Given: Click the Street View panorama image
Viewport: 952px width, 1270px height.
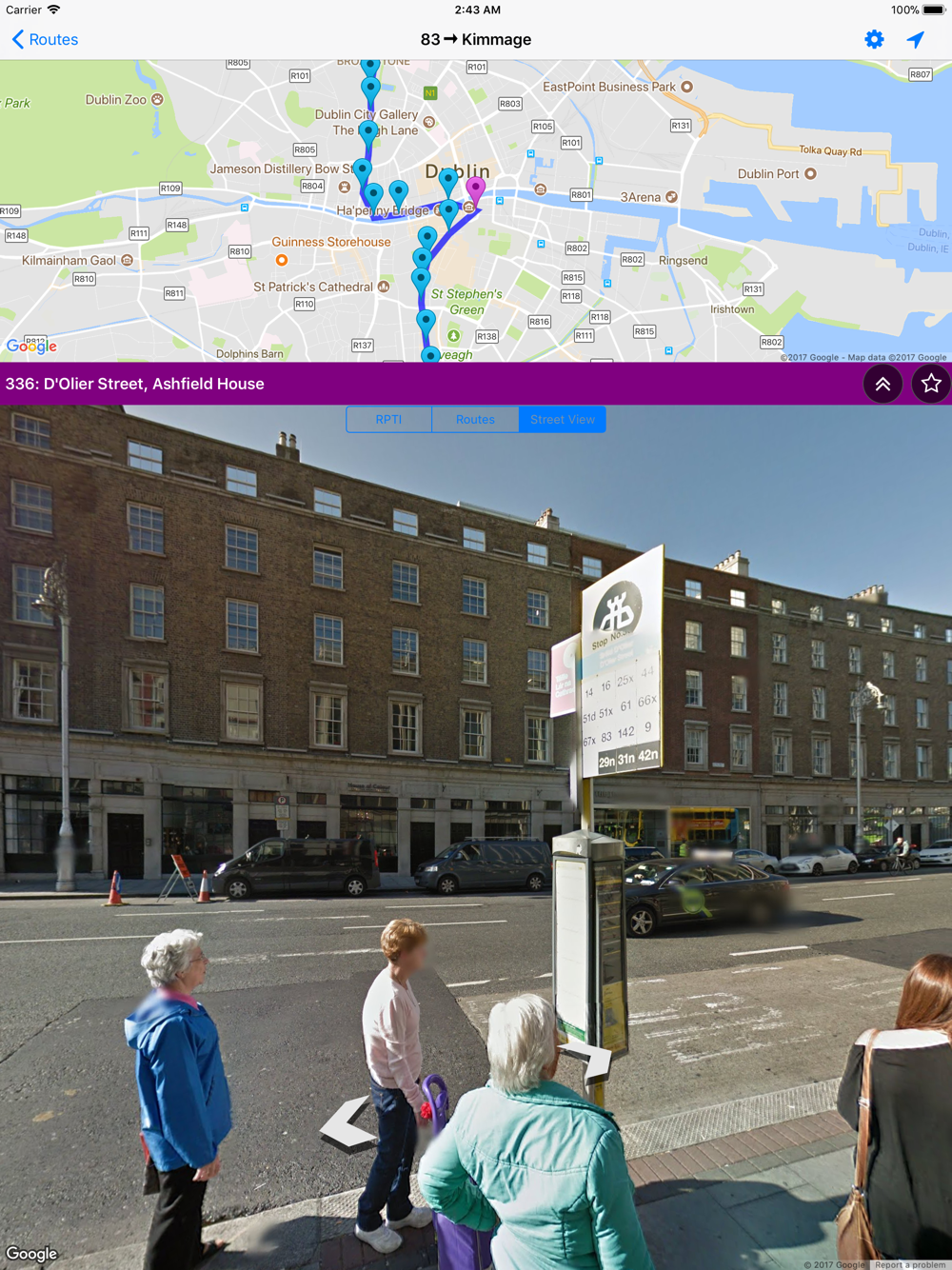Looking at the screenshot, I should (476, 838).
